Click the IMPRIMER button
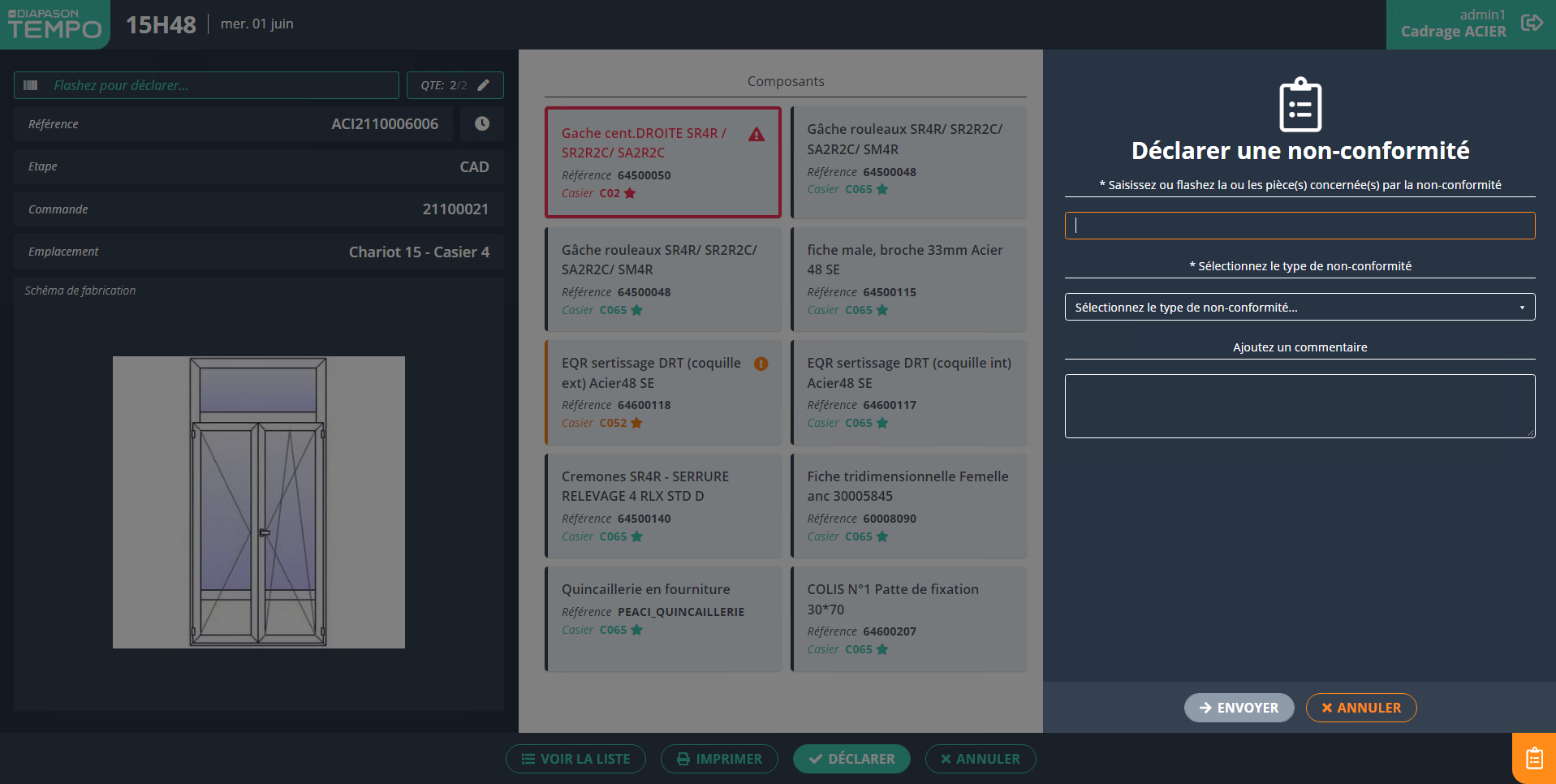The width and height of the screenshot is (1556, 784). point(719,759)
